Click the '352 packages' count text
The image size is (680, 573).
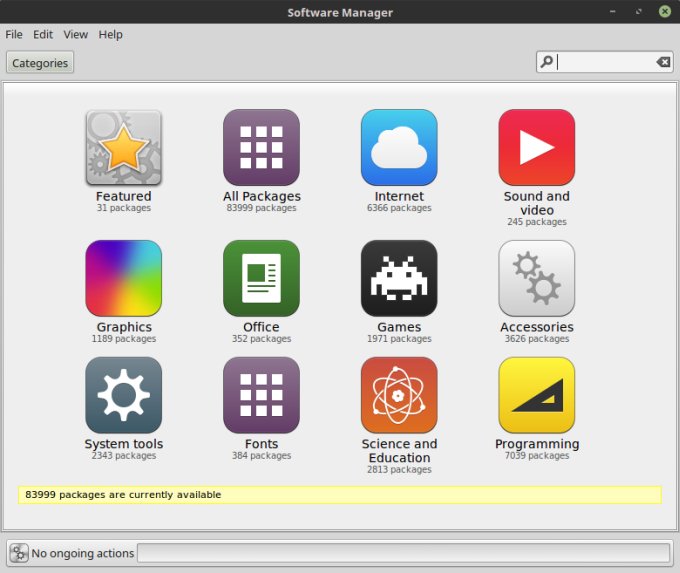pos(261,338)
